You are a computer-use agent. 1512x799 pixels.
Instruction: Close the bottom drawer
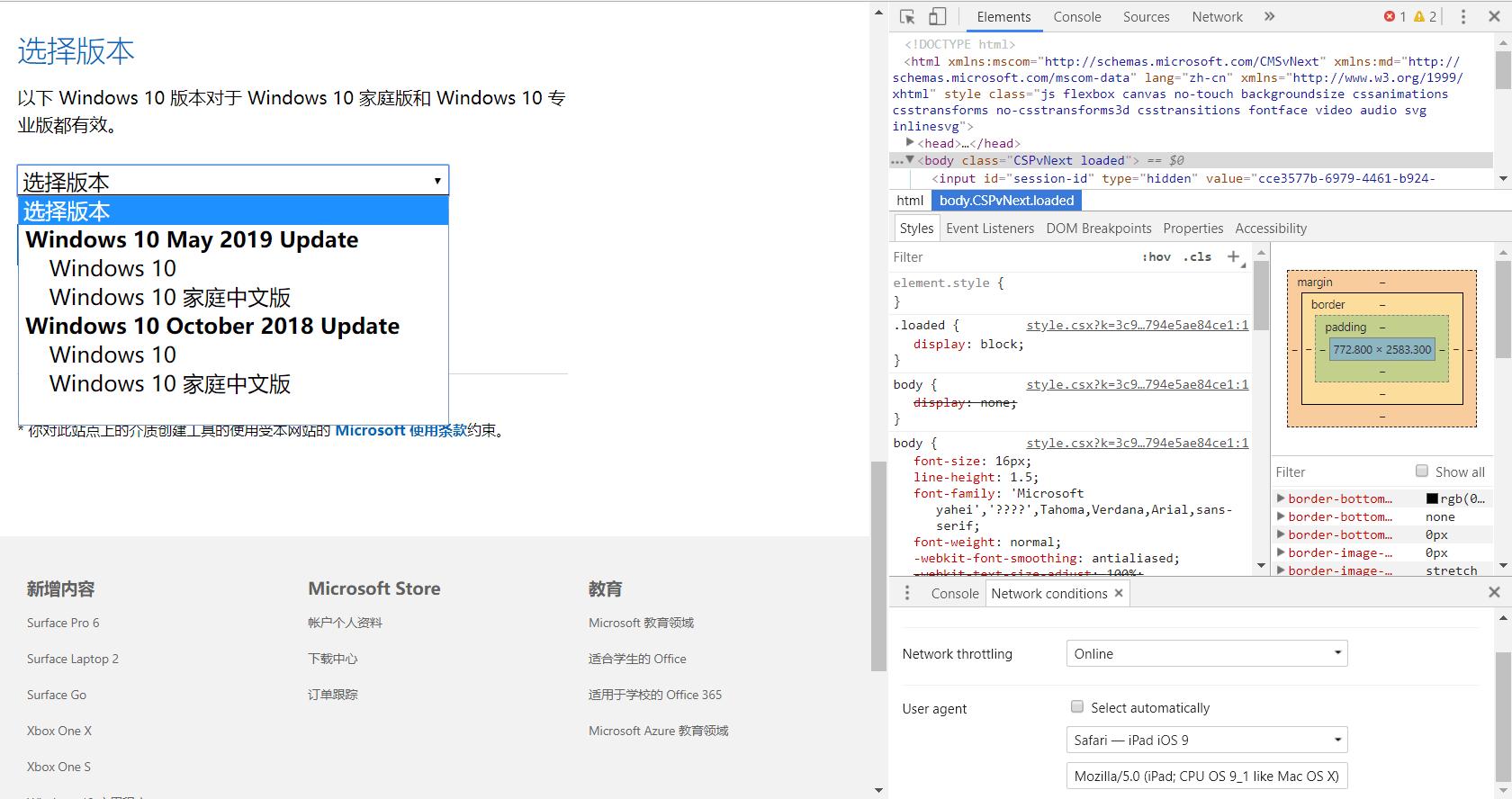(x=1494, y=592)
